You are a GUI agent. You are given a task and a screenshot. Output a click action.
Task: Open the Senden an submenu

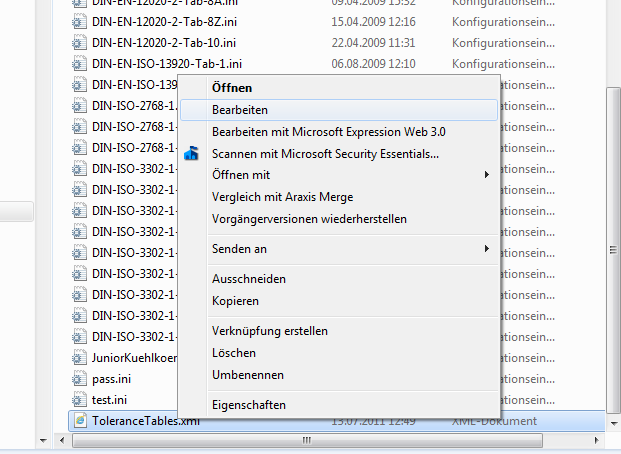[339, 249]
